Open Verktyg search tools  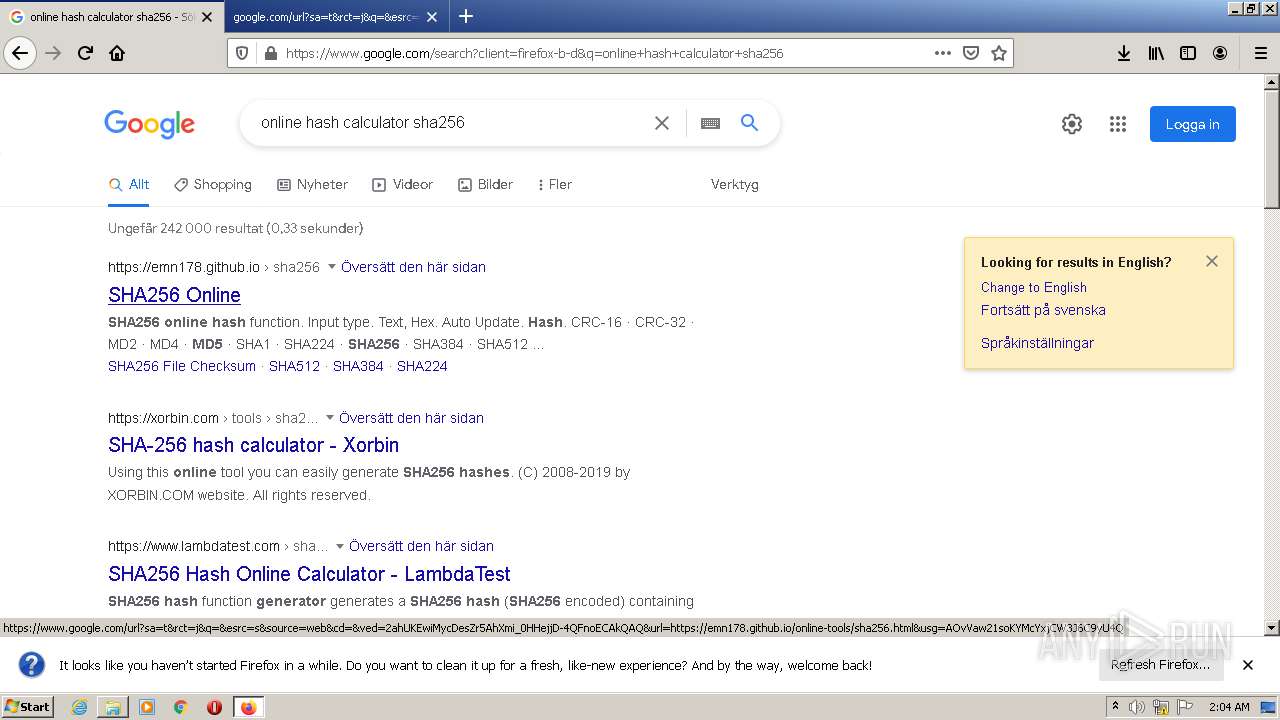pyautogui.click(x=735, y=184)
